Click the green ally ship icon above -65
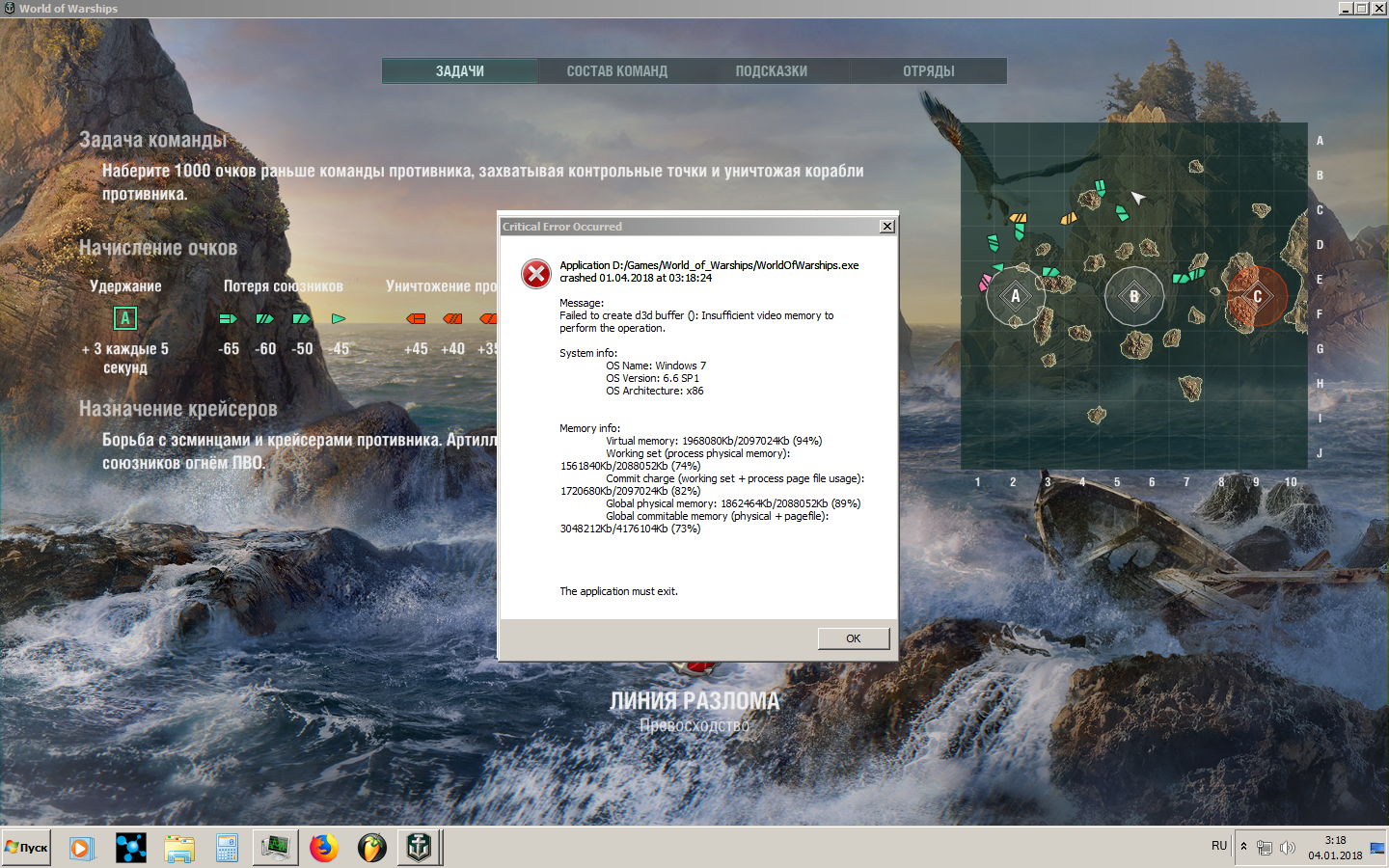The image size is (1389, 868). pyautogui.click(x=228, y=318)
